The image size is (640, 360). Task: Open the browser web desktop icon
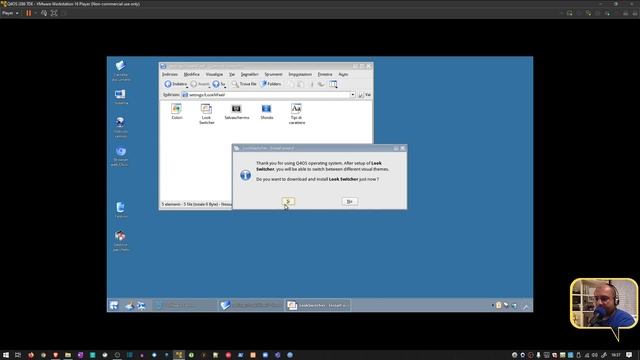point(120,156)
